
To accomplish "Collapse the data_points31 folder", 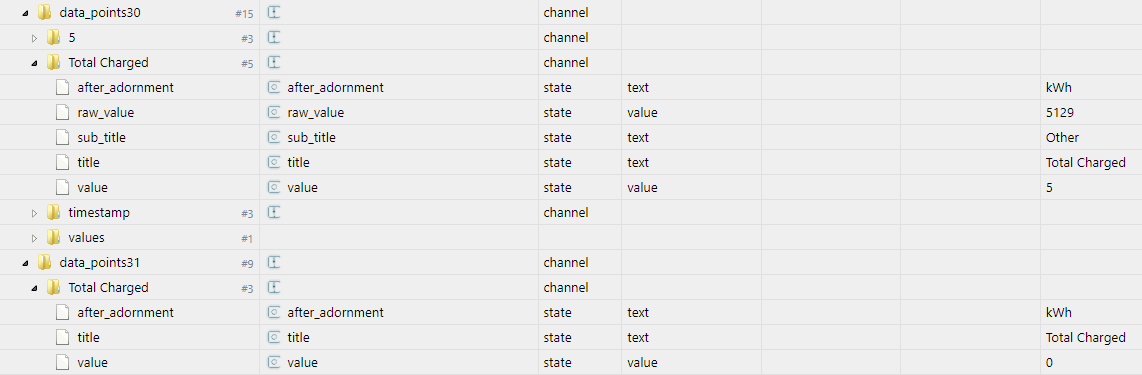I will coord(25,263).
